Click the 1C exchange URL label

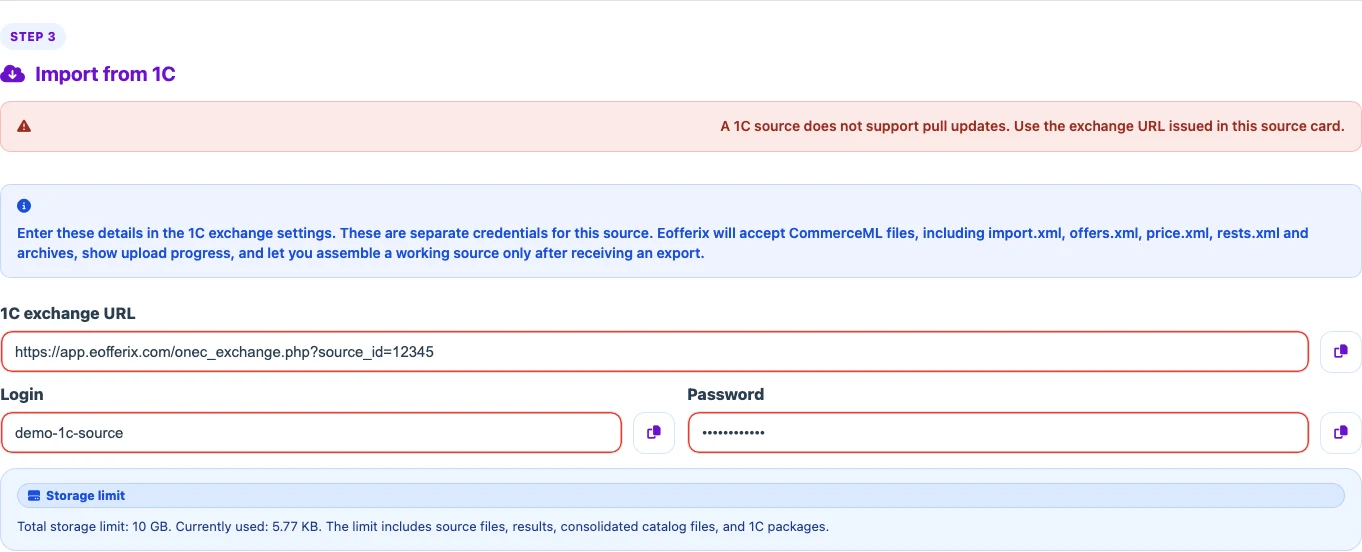[68, 313]
